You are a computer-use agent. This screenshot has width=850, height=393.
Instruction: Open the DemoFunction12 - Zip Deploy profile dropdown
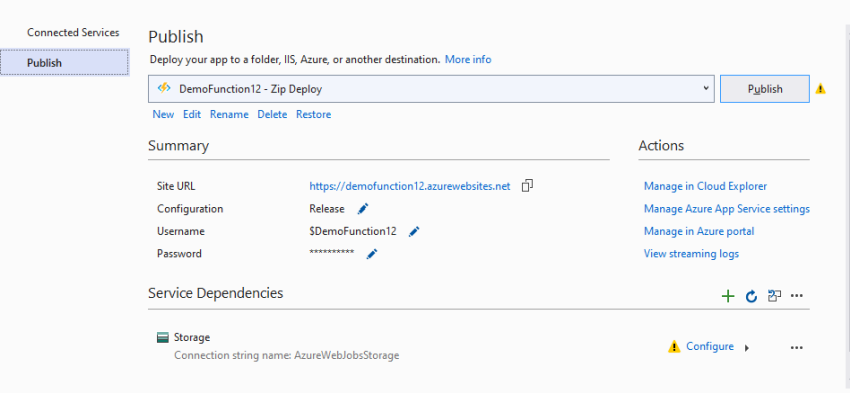point(430,89)
